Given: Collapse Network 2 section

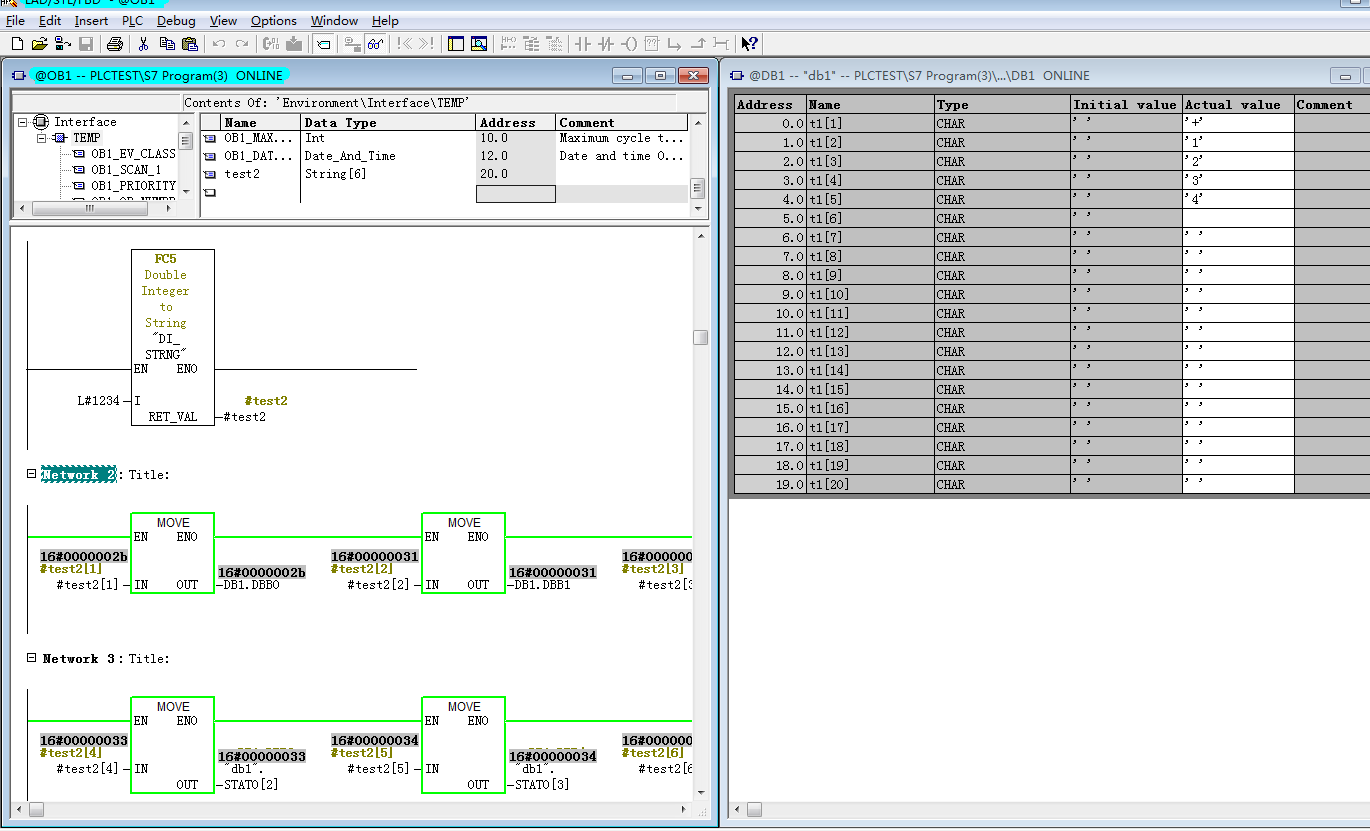Looking at the screenshot, I should [32, 474].
